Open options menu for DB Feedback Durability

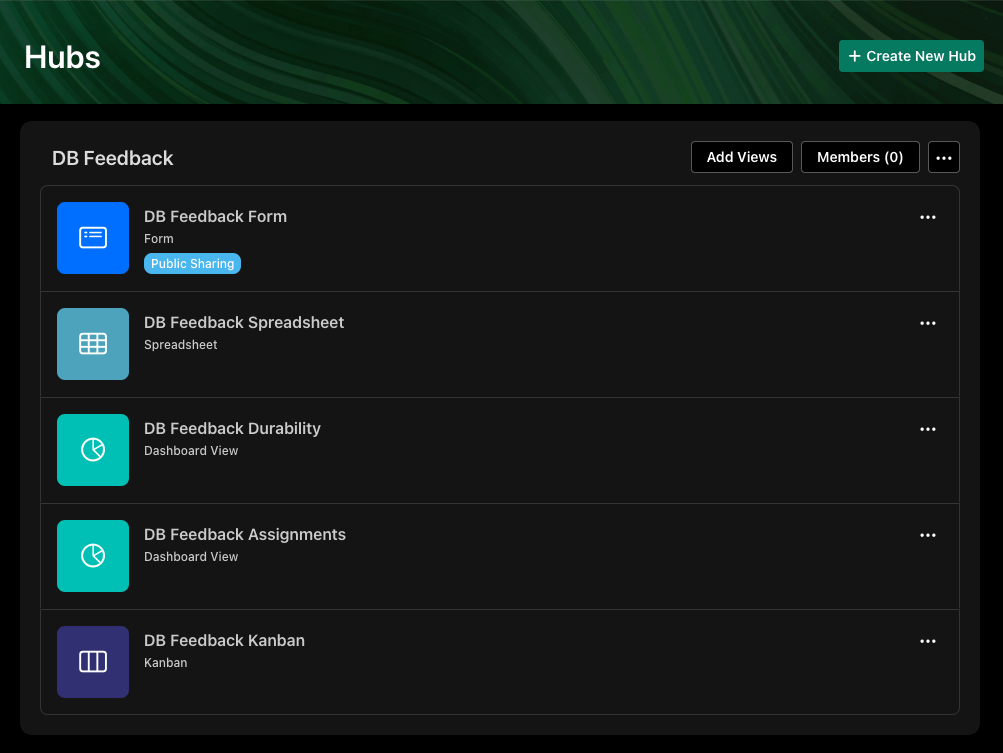[928, 429]
